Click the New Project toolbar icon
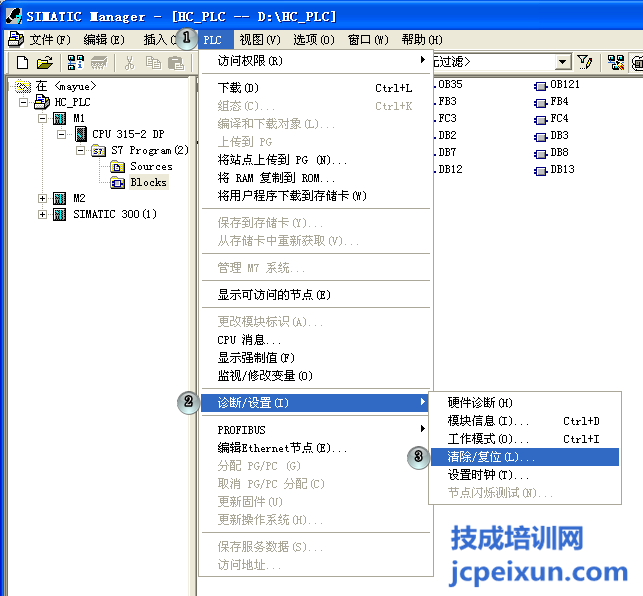Screen dimensions: 643x596 22,63
